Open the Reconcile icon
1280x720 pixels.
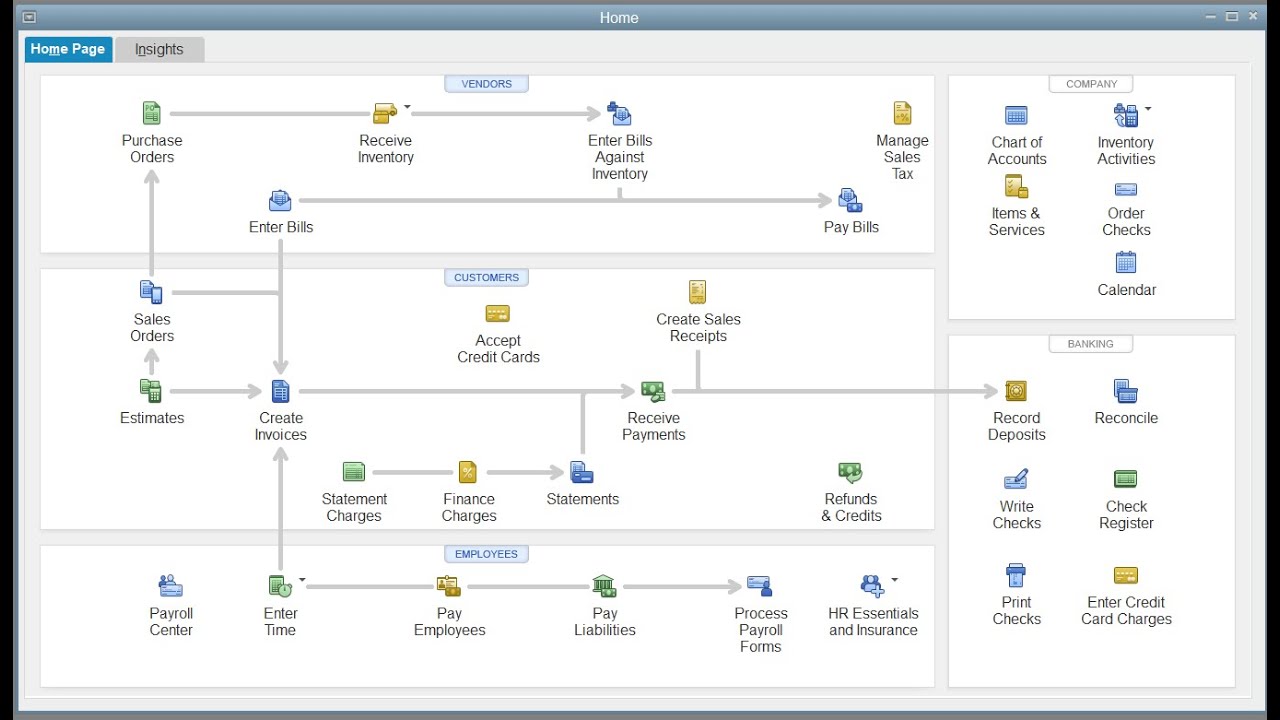[1126, 391]
